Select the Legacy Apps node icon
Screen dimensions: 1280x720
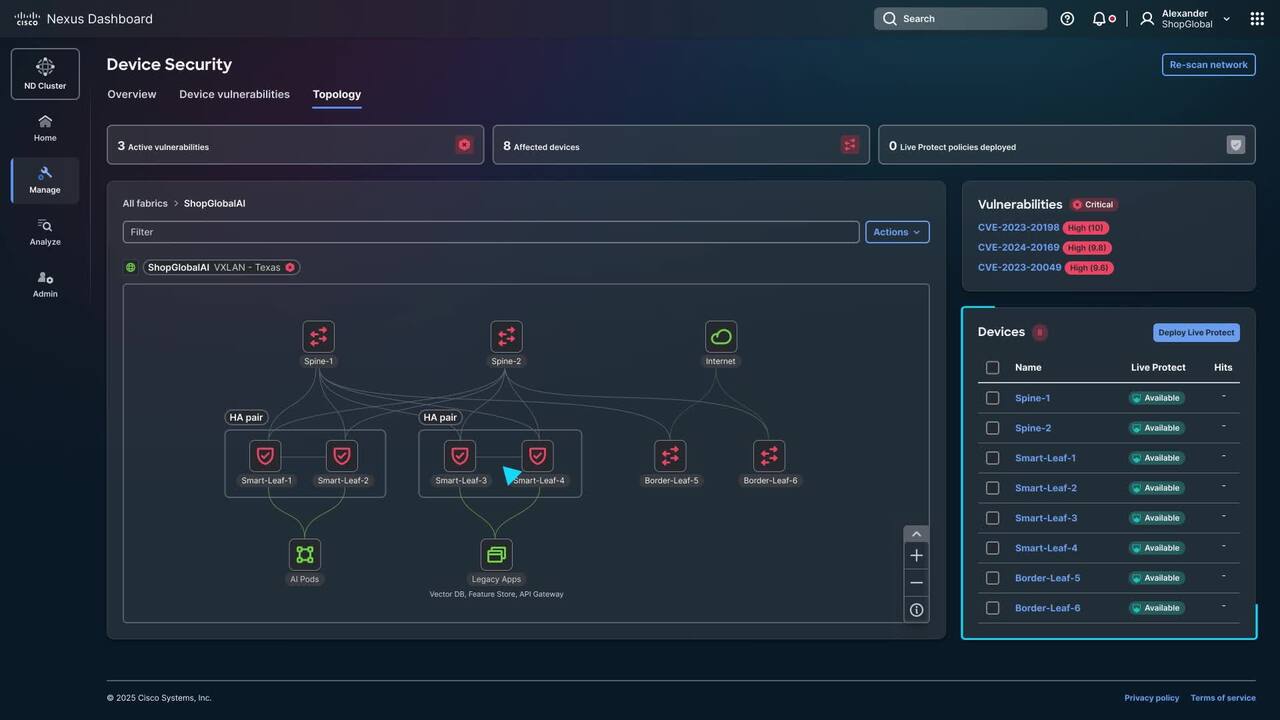[496, 555]
